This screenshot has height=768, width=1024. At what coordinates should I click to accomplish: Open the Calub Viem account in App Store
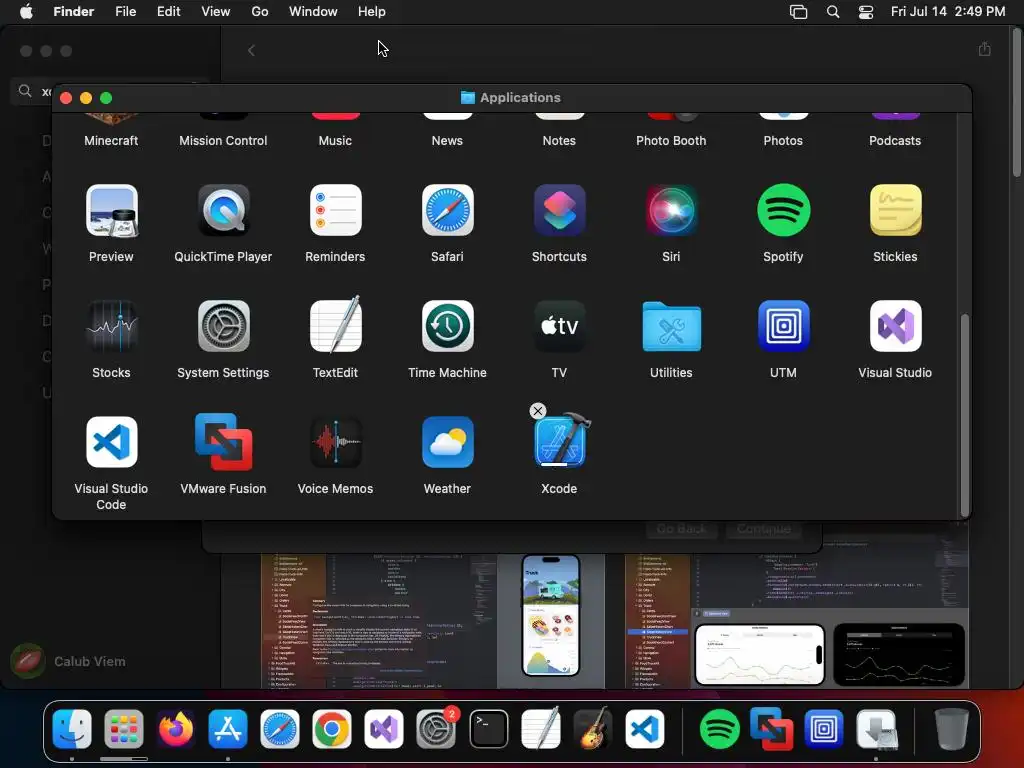coord(69,661)
